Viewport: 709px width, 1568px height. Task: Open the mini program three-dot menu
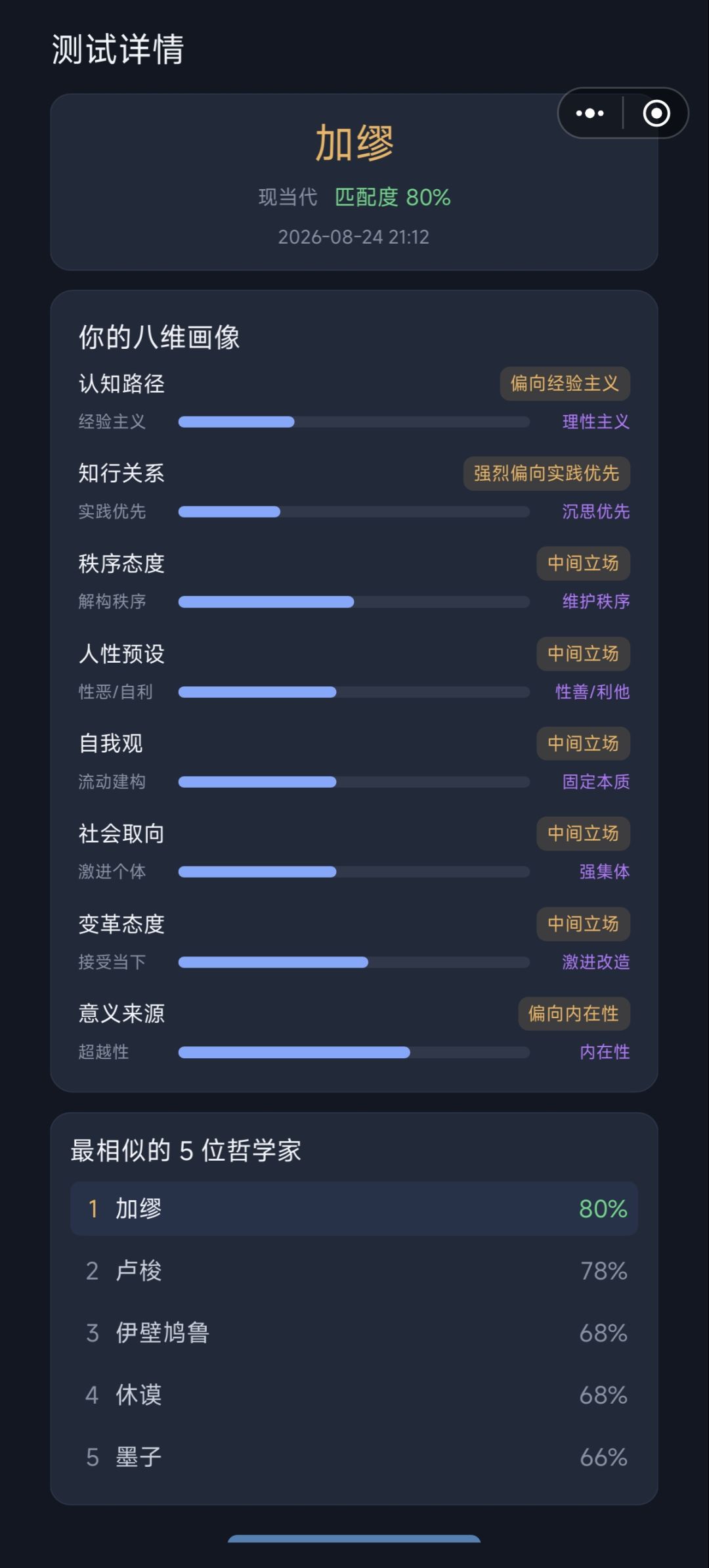click(x=590, y=113)
